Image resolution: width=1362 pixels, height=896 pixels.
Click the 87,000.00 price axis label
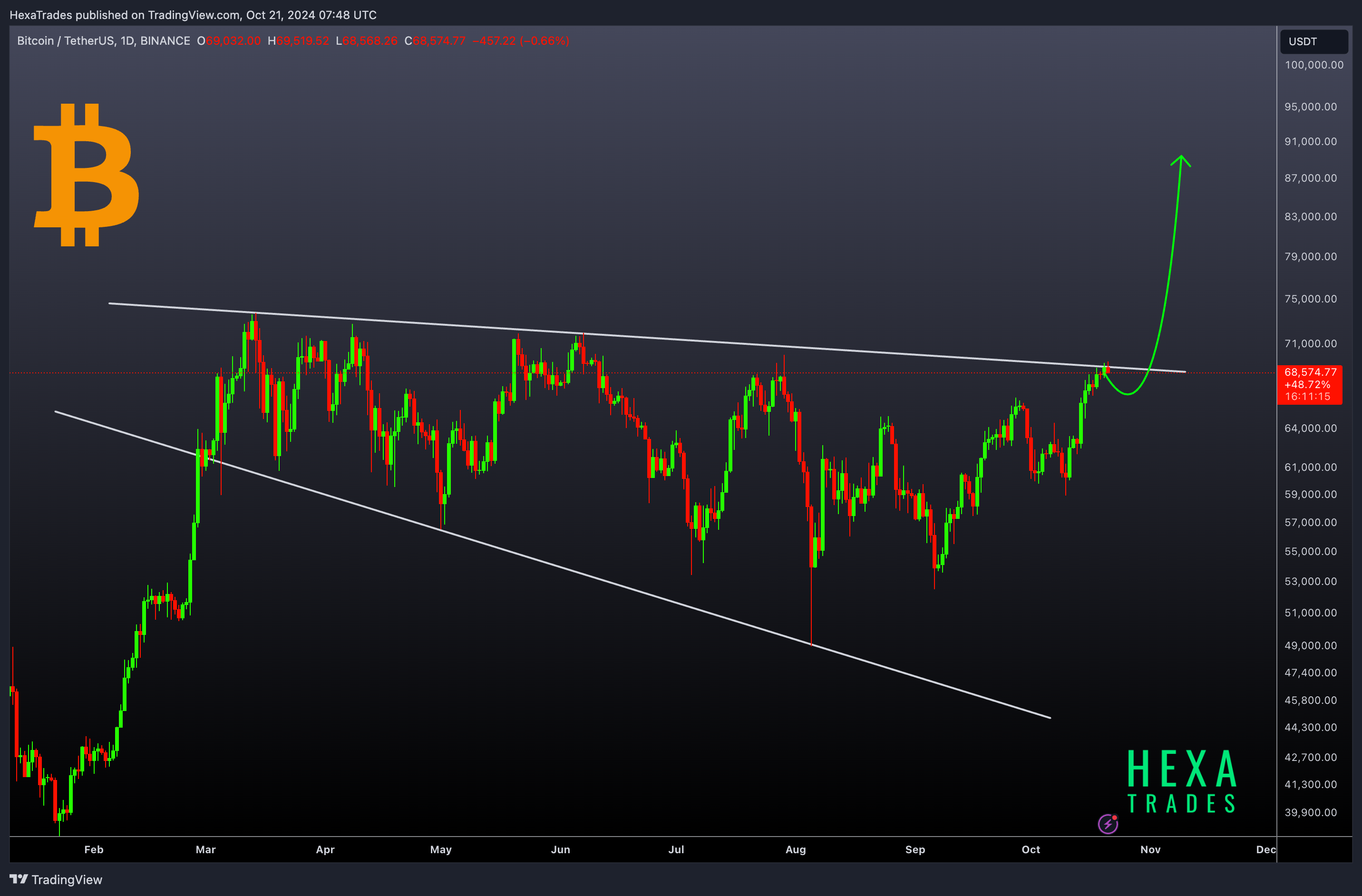pos(1311,178)
